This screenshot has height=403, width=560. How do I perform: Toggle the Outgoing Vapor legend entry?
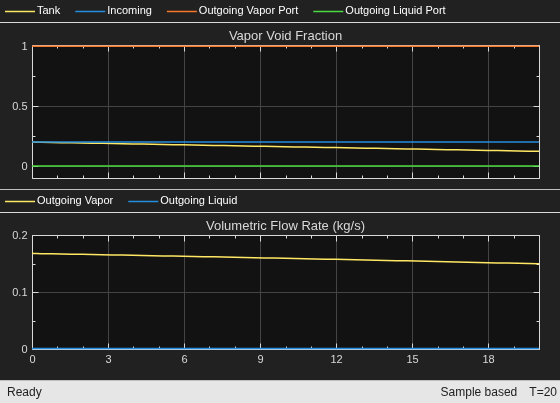(x=59, y=200)
